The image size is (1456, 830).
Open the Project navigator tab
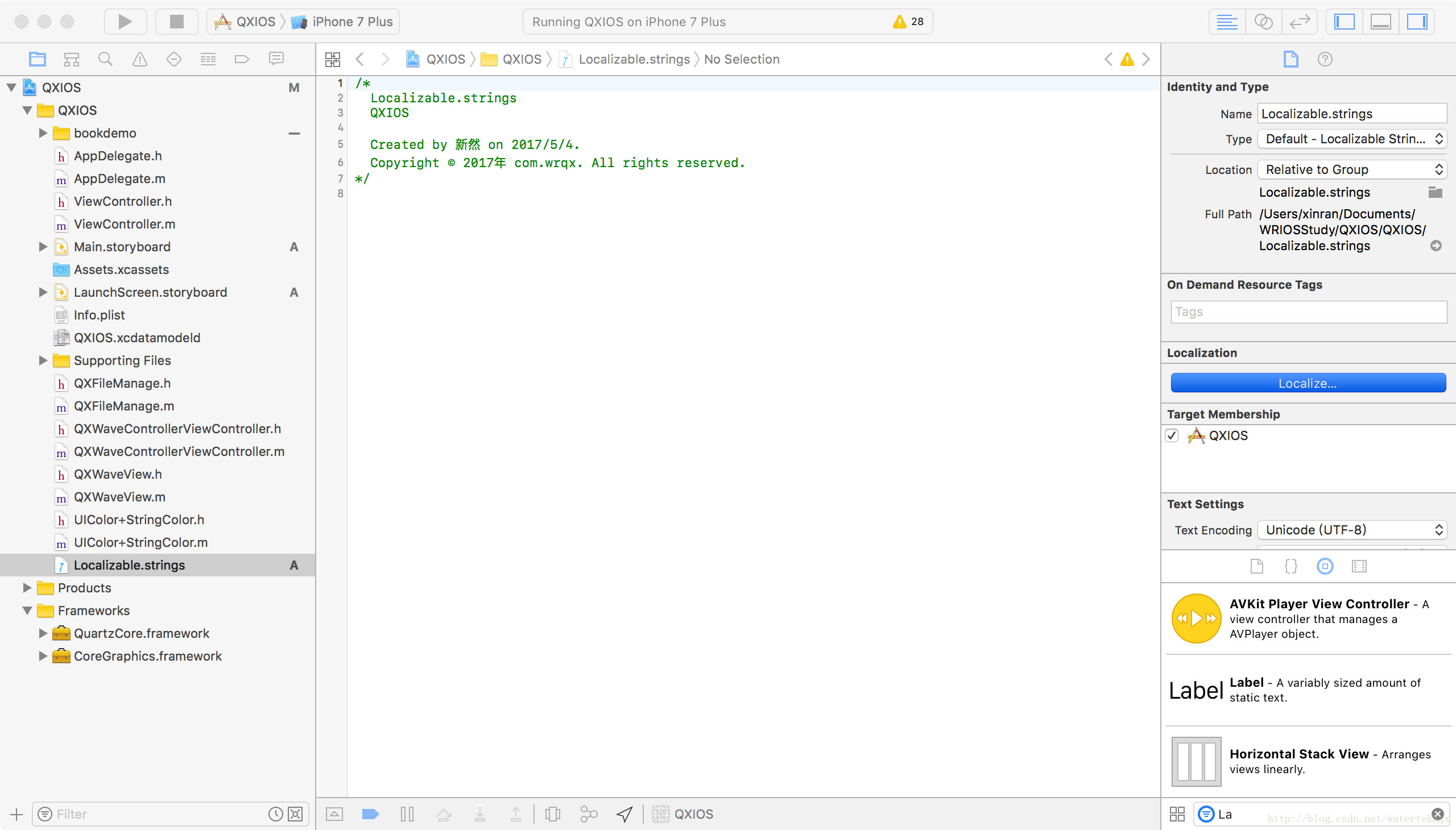(x=38, y=59)
